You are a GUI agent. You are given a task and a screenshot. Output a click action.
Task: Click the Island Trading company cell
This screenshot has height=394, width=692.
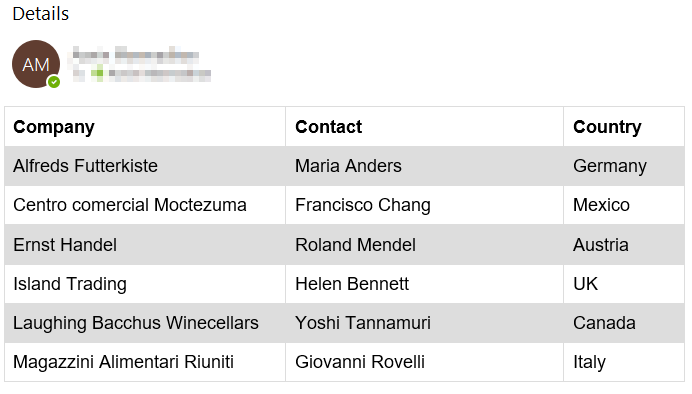pos(145,284)
